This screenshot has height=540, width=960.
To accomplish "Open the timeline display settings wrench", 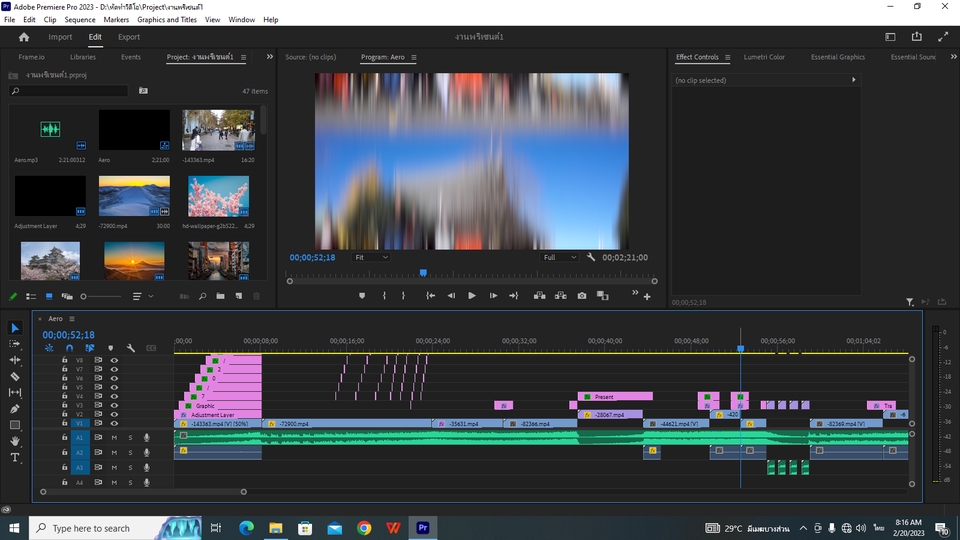I will [x=130, y=348].
